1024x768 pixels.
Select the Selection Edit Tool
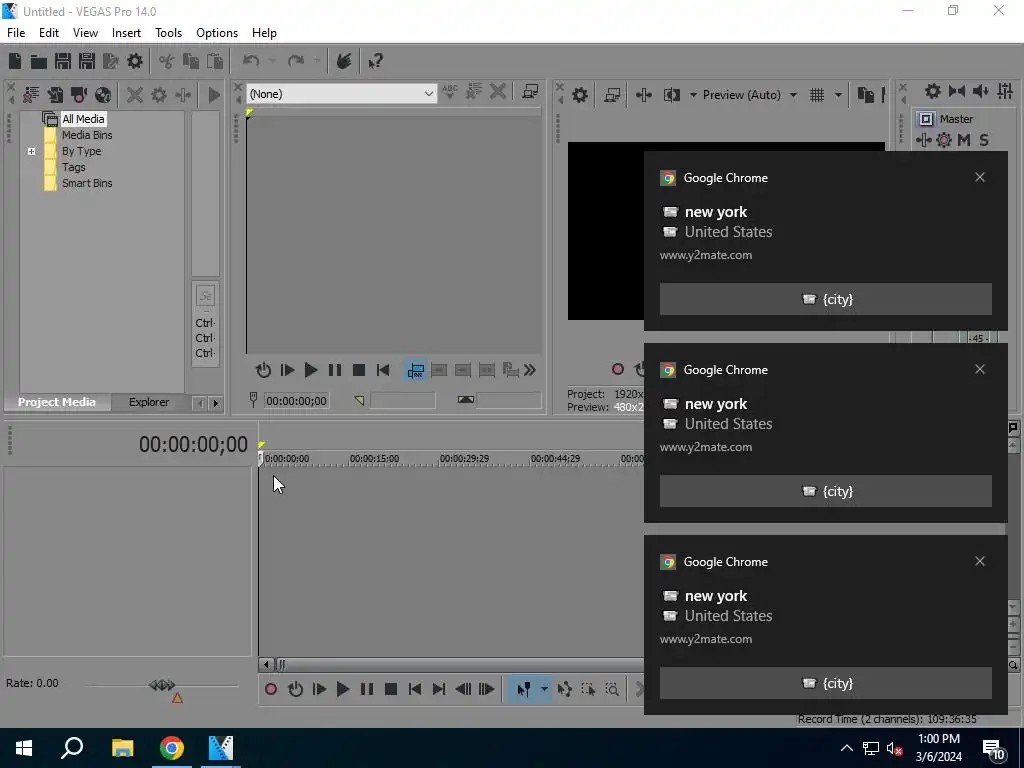point(588,689)
